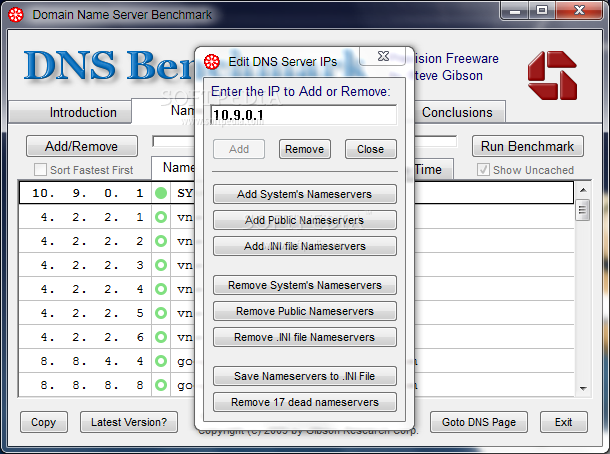Click Remove Public Nameservers
610x454 pixels.
coord(305,311)
